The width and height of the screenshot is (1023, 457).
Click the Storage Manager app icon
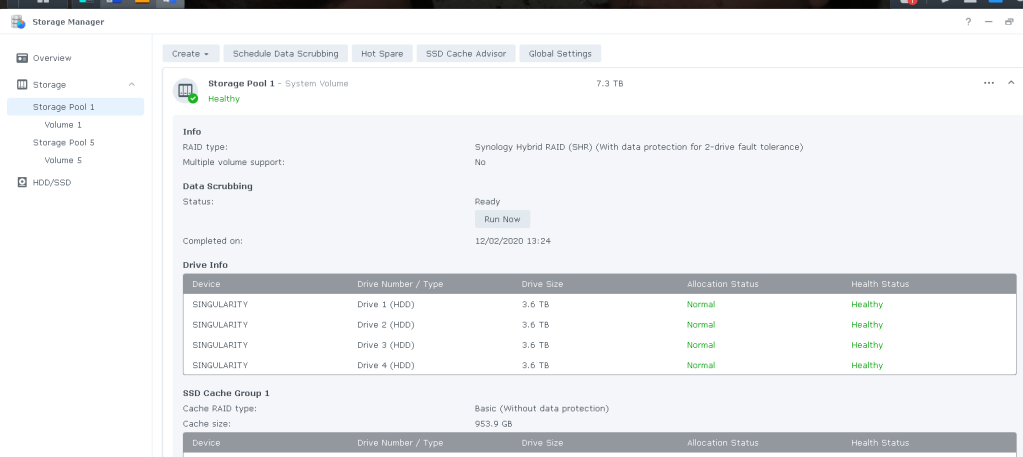(x=18, y=22)
